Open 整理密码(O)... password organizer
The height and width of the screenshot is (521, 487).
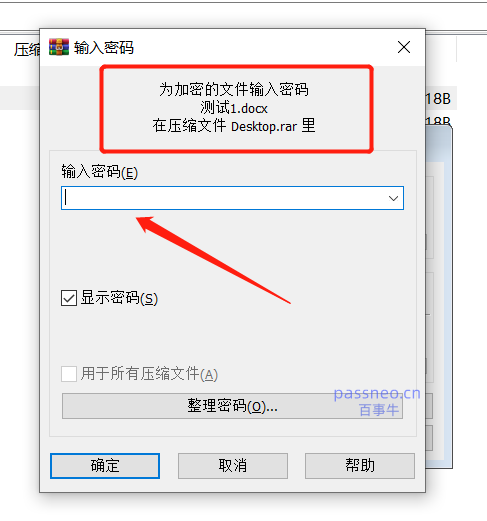[232, 406]
